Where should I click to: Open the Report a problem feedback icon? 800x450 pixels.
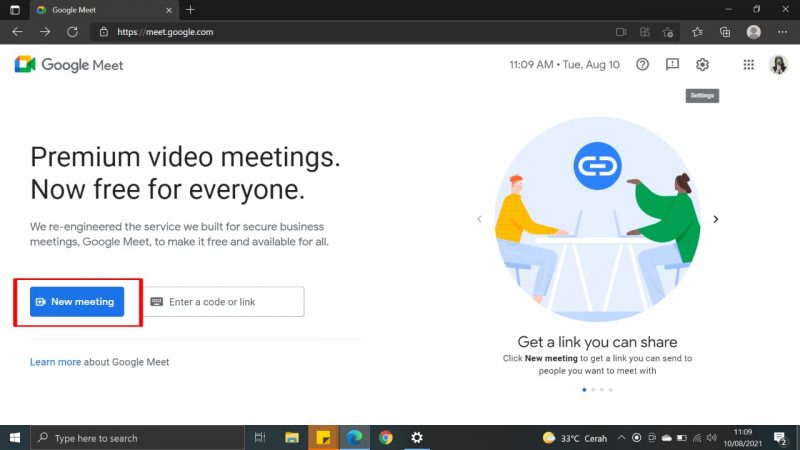click(672, 64)
